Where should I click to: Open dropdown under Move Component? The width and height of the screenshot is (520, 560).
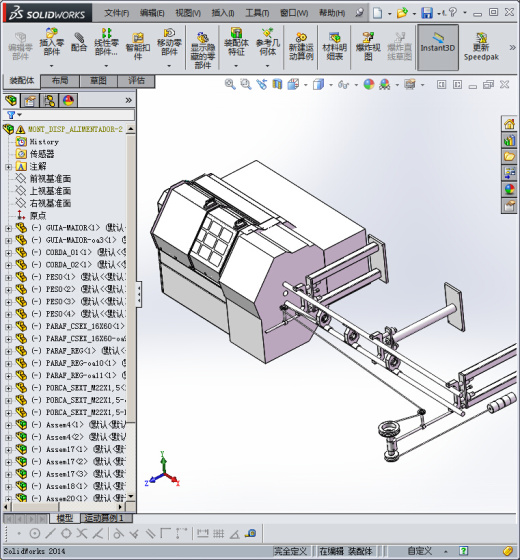point(169,66)
